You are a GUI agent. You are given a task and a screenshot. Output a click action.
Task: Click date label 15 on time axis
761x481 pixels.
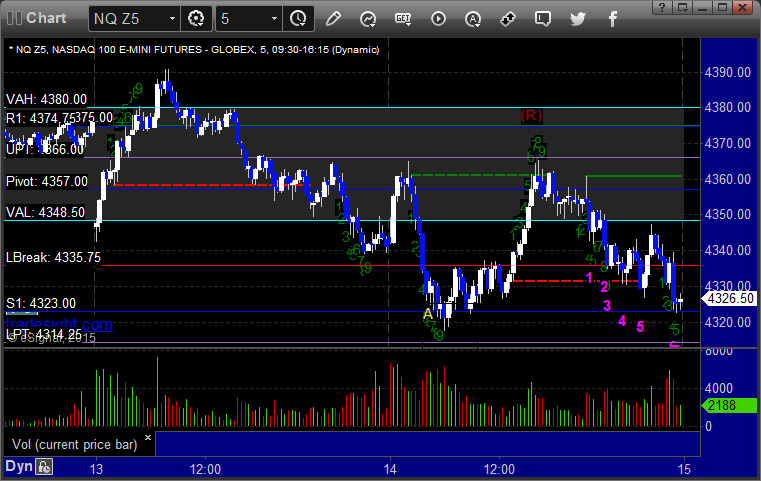684,469
